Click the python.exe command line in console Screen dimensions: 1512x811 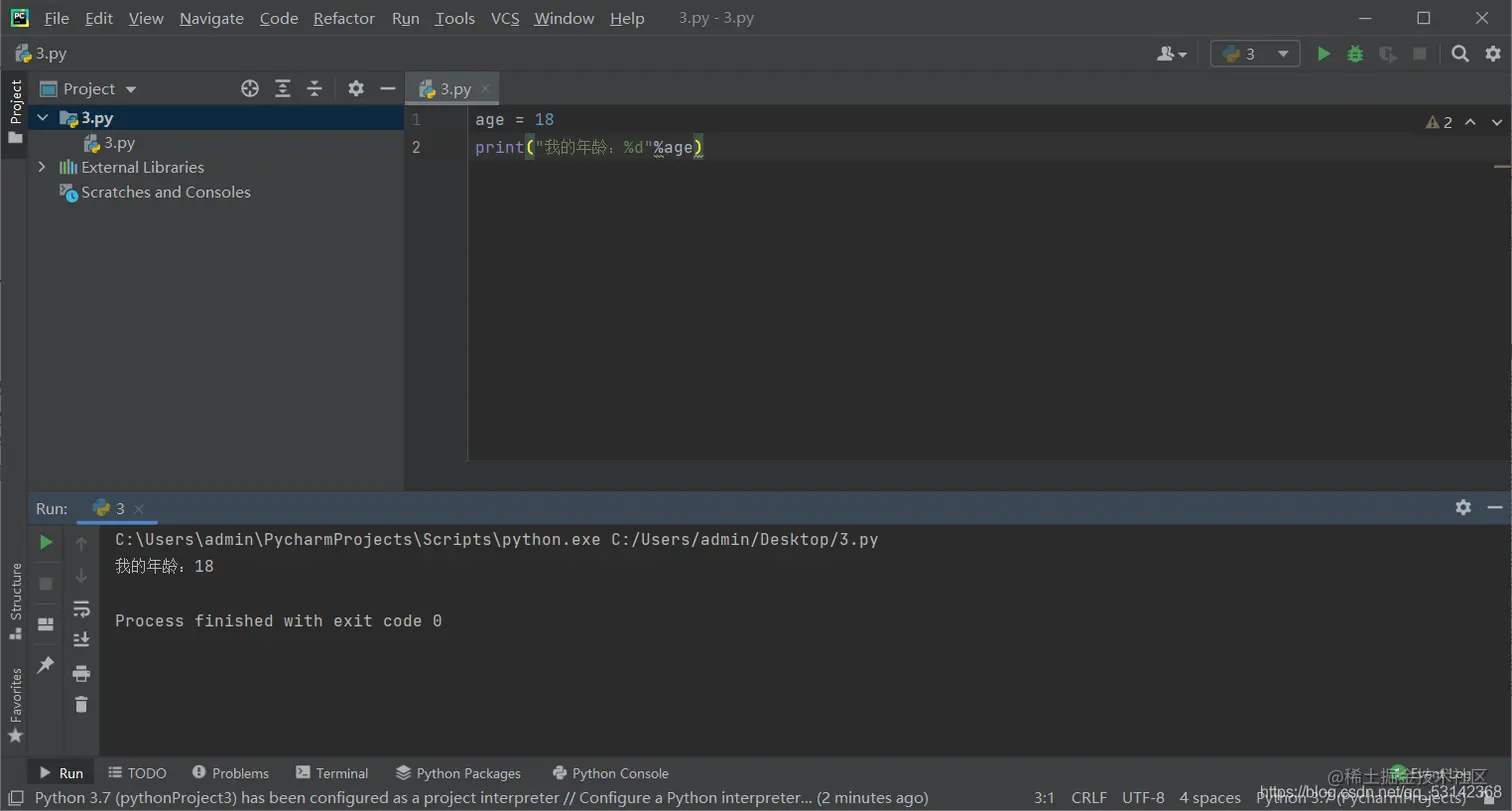pos(496,539)
